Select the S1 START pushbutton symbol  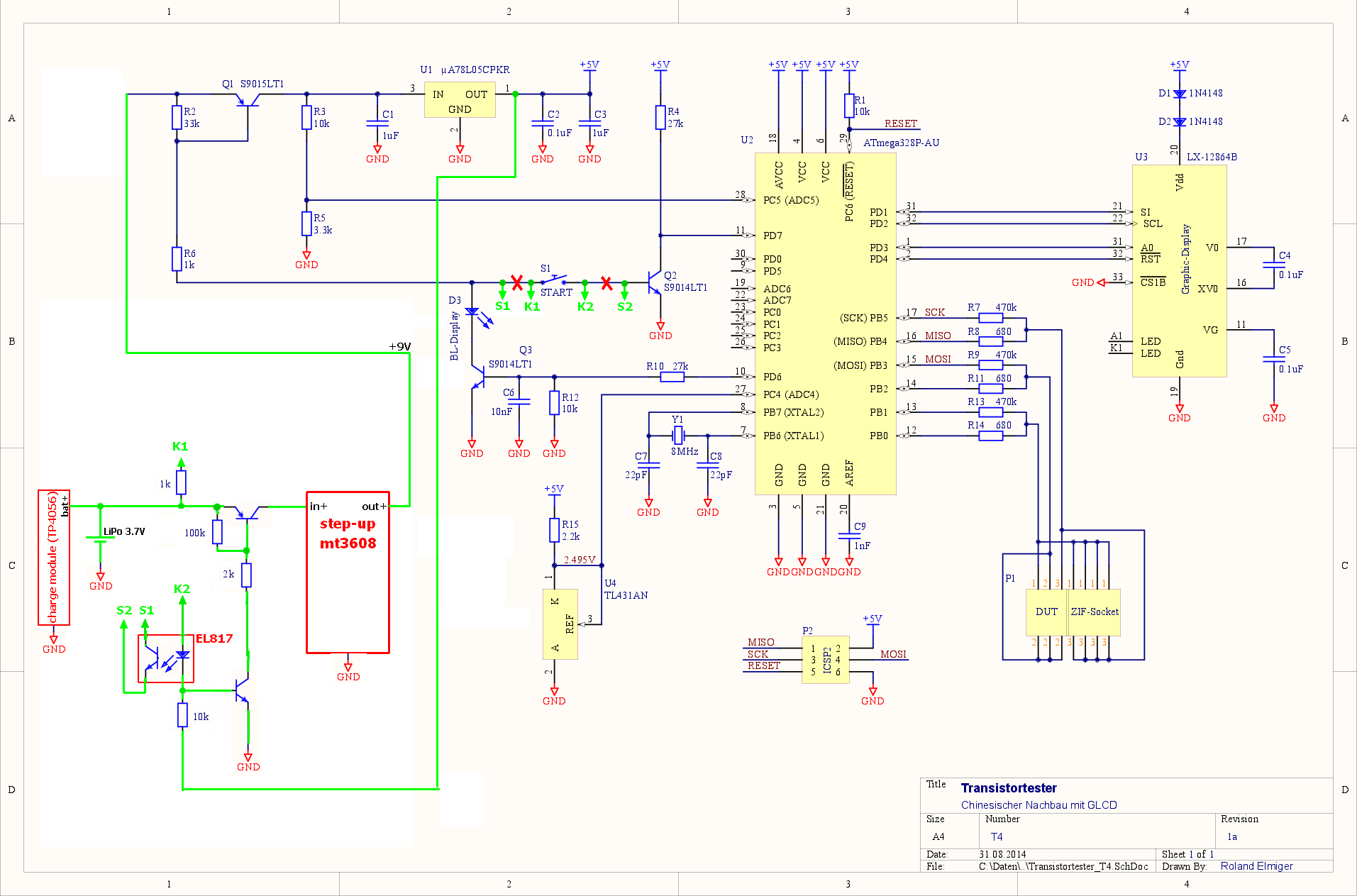[x=554, y=280]
